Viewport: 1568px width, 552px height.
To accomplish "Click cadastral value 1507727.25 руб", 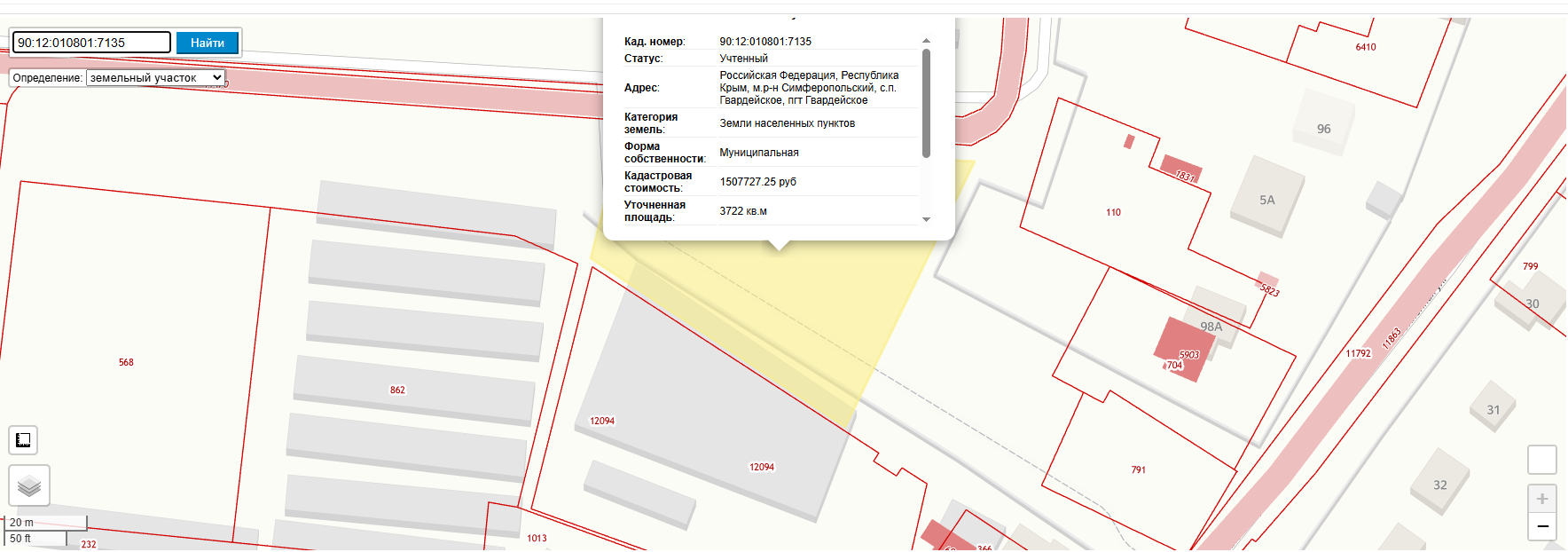I will click(x=758, y=182).
